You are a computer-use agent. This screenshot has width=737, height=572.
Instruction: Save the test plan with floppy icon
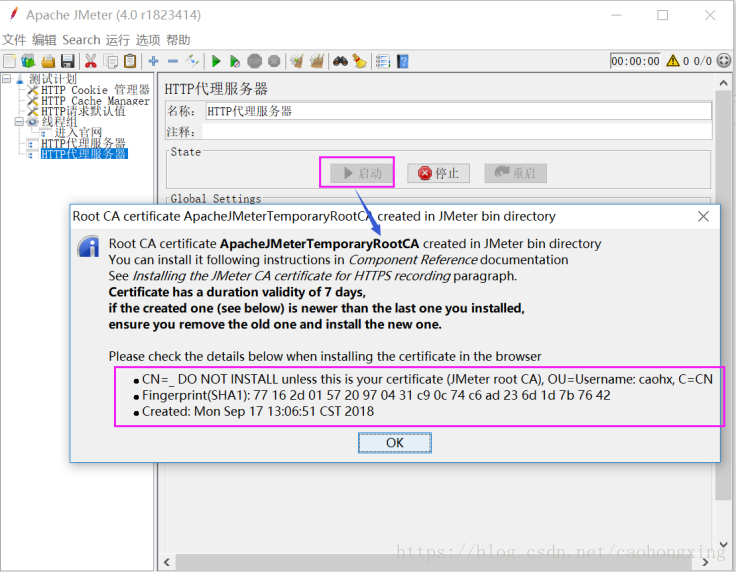[68, 61]
